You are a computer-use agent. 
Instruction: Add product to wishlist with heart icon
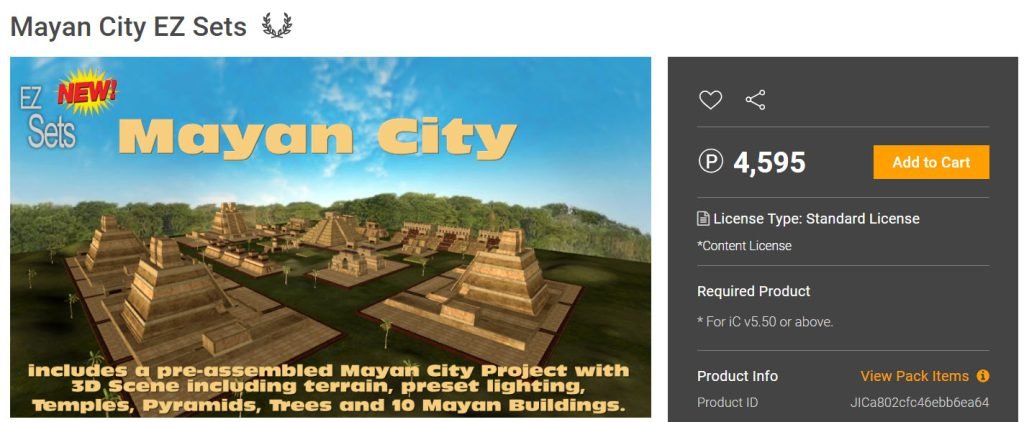(x=711, y=100)
